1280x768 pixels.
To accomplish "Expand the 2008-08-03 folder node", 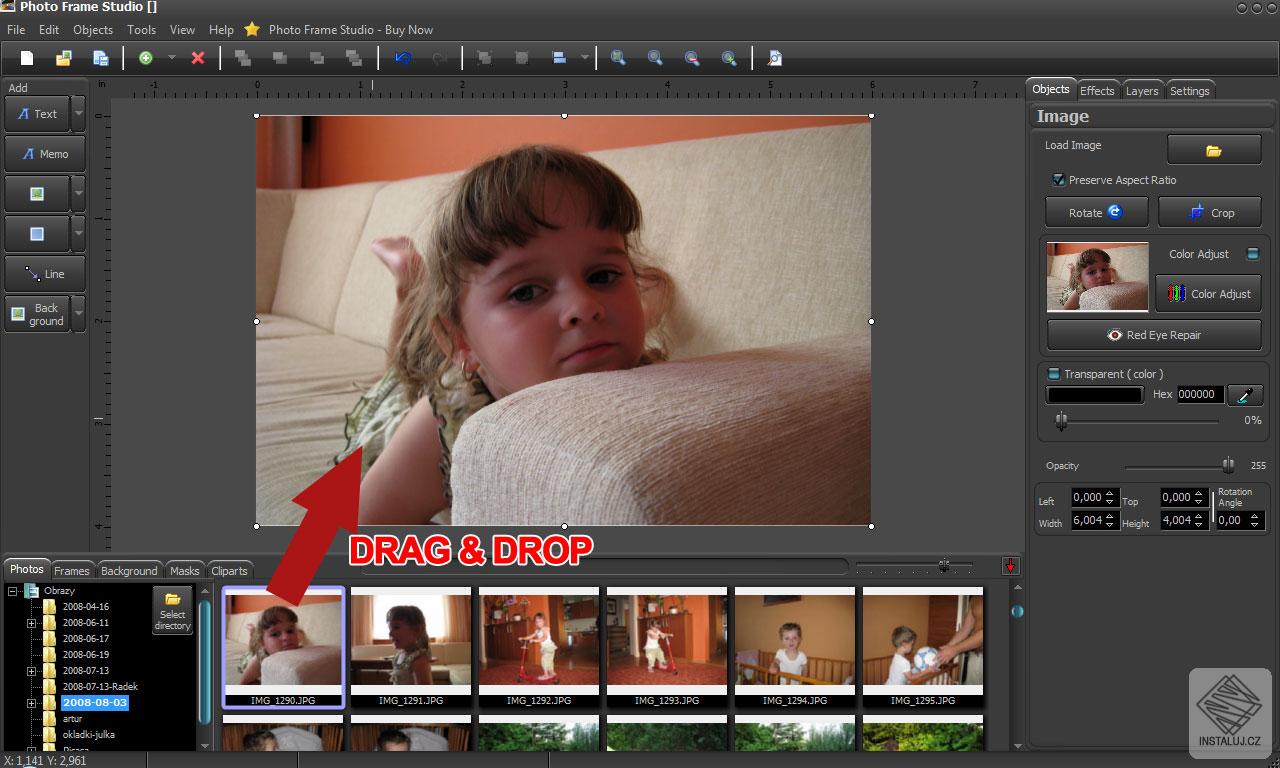I will 32,703.
